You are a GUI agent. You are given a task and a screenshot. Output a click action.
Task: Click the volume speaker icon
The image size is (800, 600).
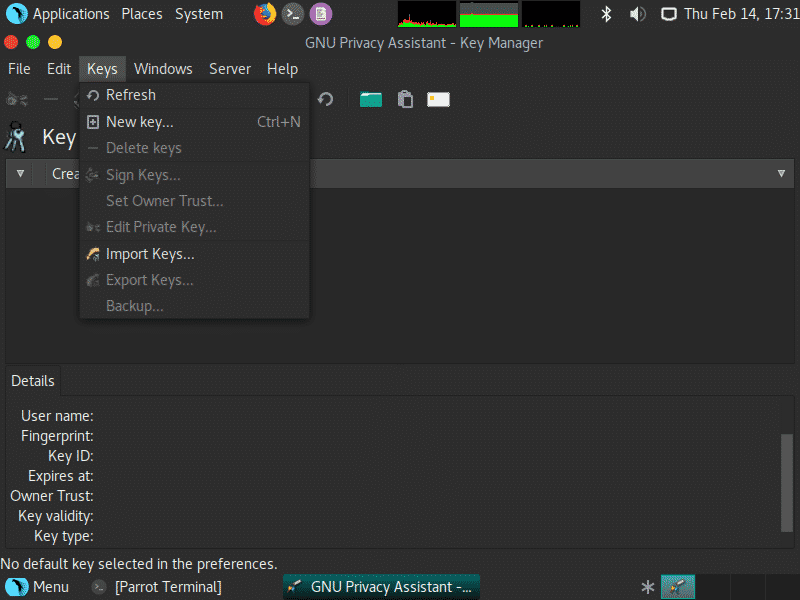(x=637, y=14)
